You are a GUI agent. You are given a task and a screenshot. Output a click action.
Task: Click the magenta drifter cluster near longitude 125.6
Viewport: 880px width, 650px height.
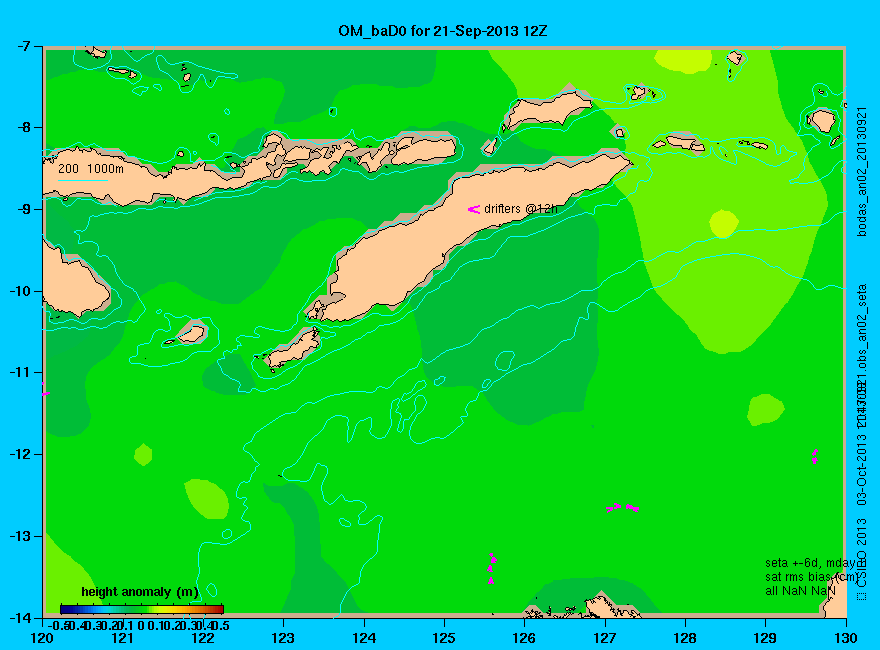pos(492,568)
